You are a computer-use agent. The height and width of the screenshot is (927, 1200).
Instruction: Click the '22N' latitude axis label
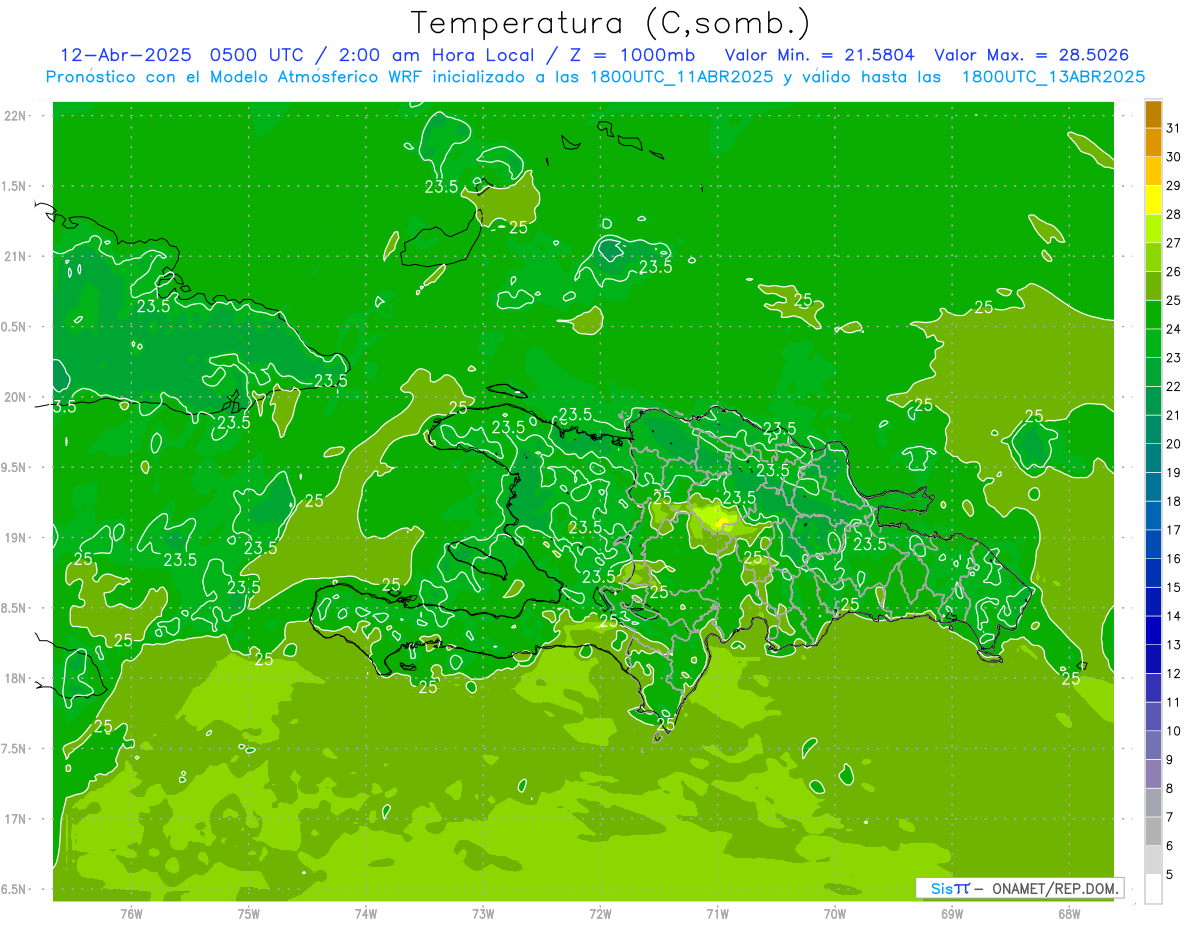17,115
